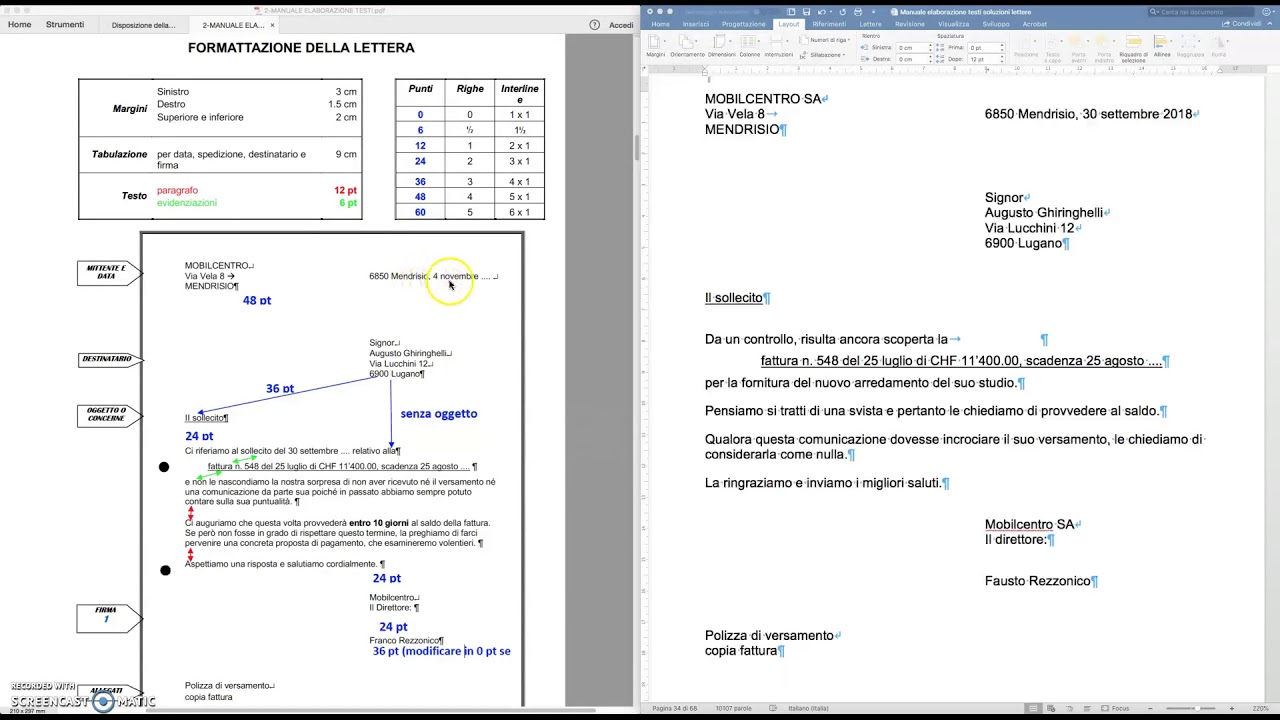The image size is (1280, 720).
Task: Click Raggruppa group objects icon
Action: click(1190, 46)
